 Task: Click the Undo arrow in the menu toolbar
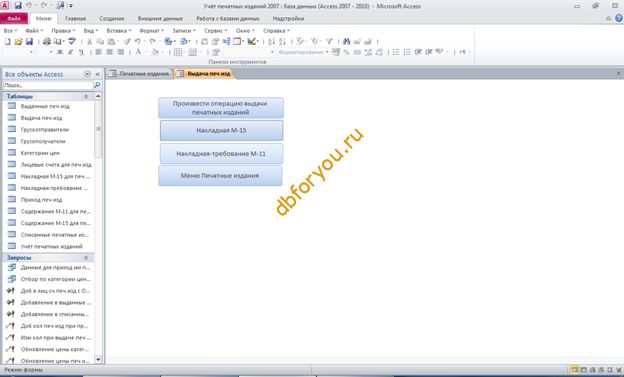click(137, 41)
